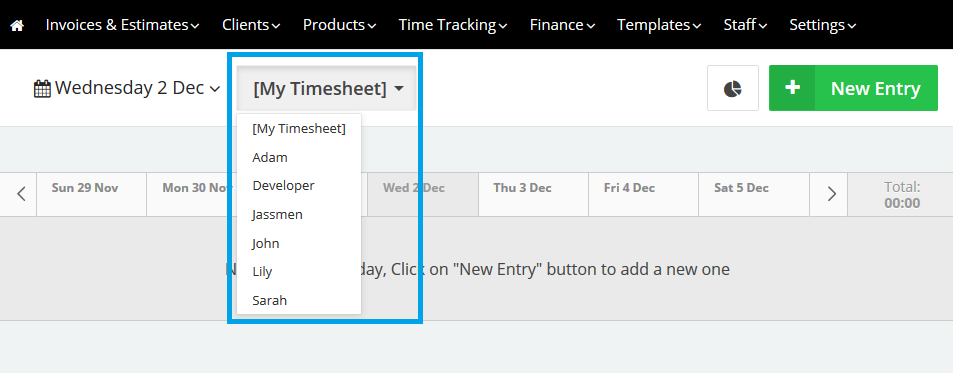Open the Settings menu

pyautogui.click(x=823, y=25)
